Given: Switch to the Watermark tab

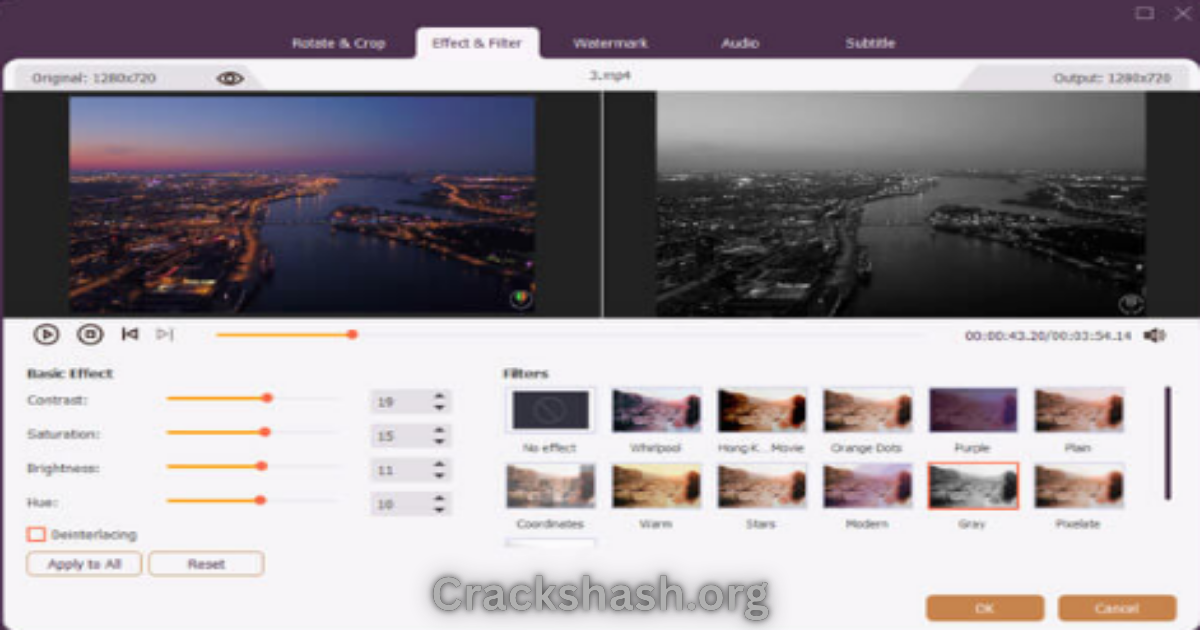Looking at the screenshot, I should [610, 43].
